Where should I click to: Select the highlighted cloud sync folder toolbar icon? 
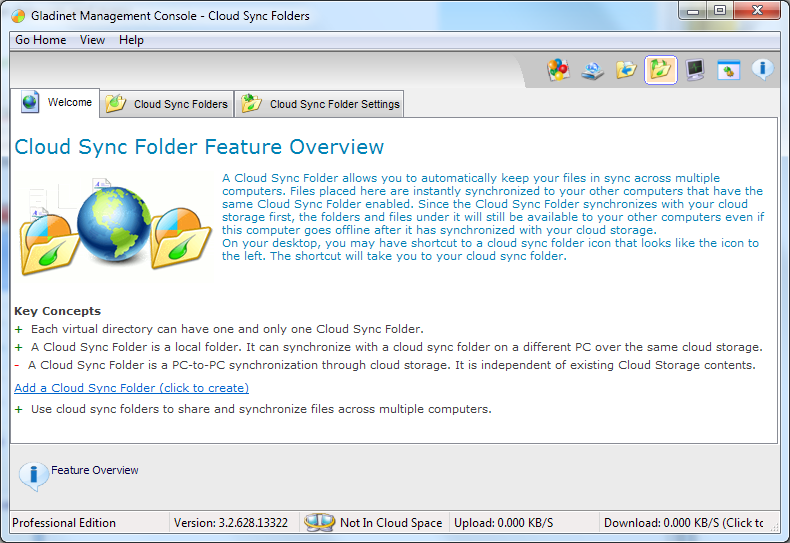pyautogui.click(x=661, y=70)
